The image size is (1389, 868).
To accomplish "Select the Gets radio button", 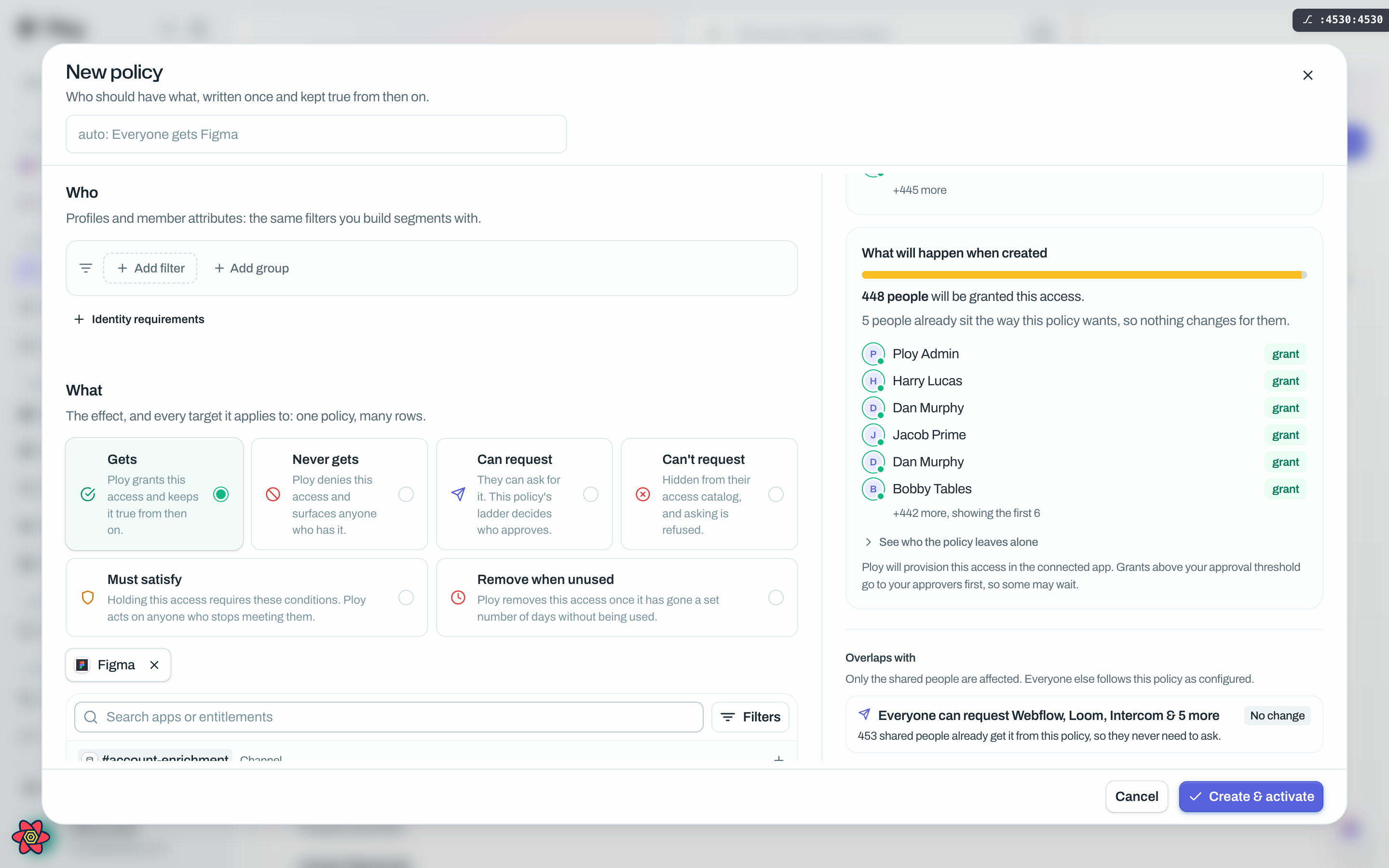I will 221,494.
